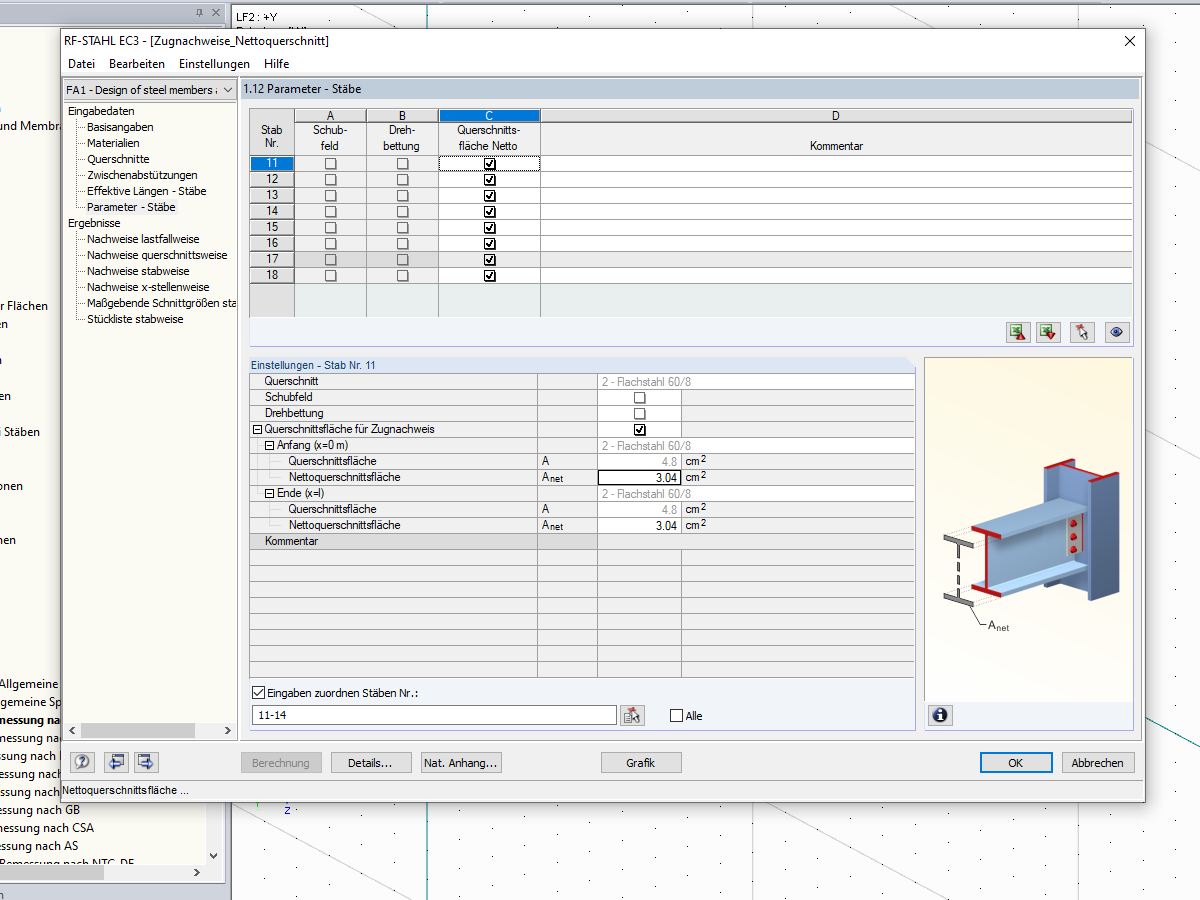Open the info button below the cross-section image
Viewport: 1200px width, 900px height.
tap(940, 715)
